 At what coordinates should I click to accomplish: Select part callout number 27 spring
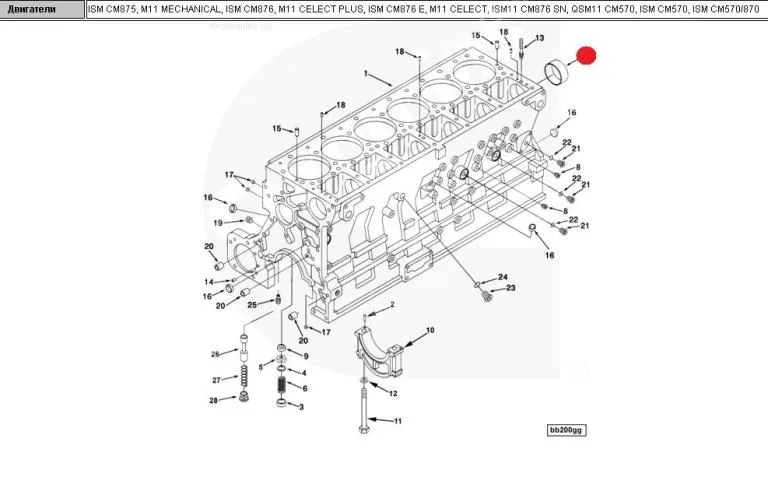[x=215, y=379]
